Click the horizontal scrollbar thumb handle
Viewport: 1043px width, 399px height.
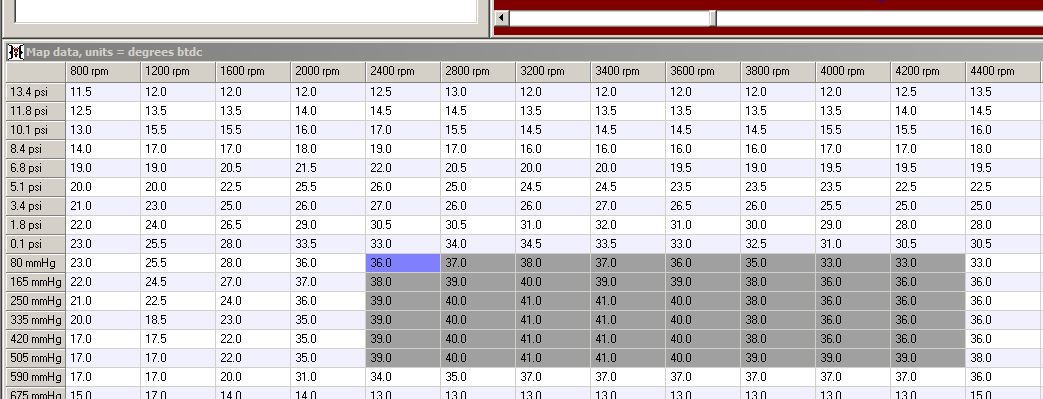(712, 18)
